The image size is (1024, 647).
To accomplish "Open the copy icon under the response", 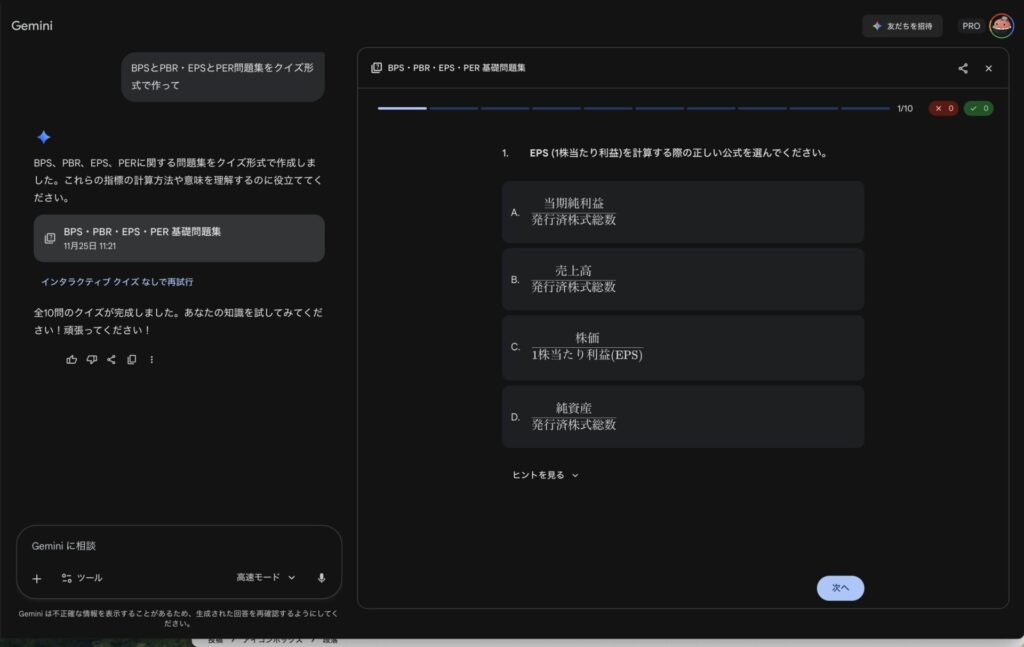I will (131, 358).
